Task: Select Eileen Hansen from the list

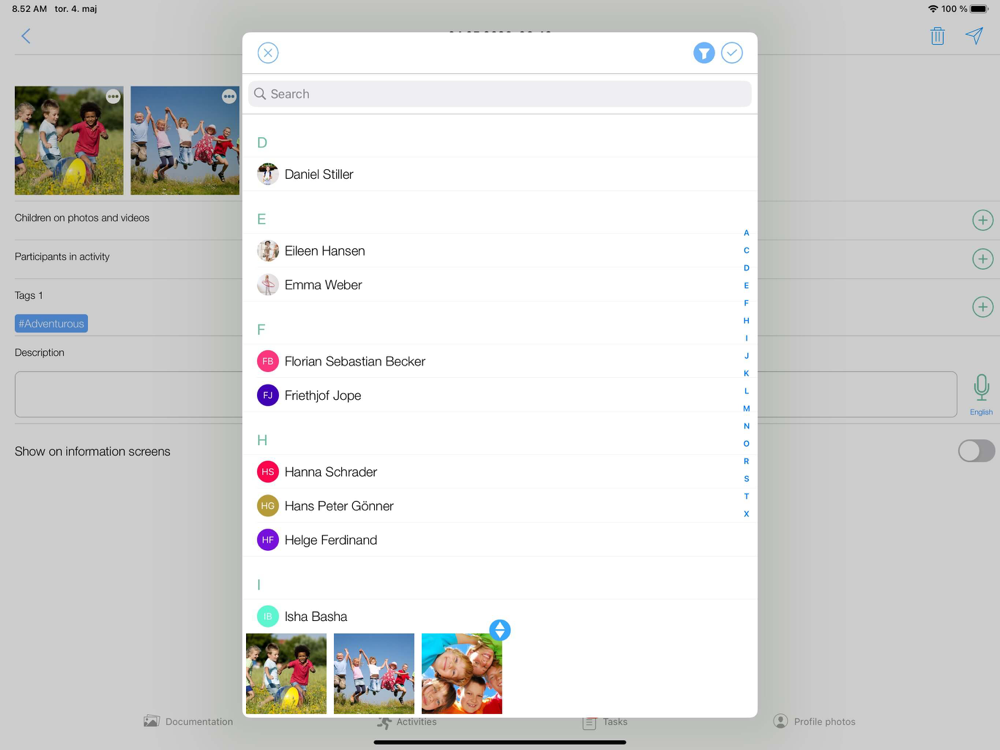Action: pos(499,251)
